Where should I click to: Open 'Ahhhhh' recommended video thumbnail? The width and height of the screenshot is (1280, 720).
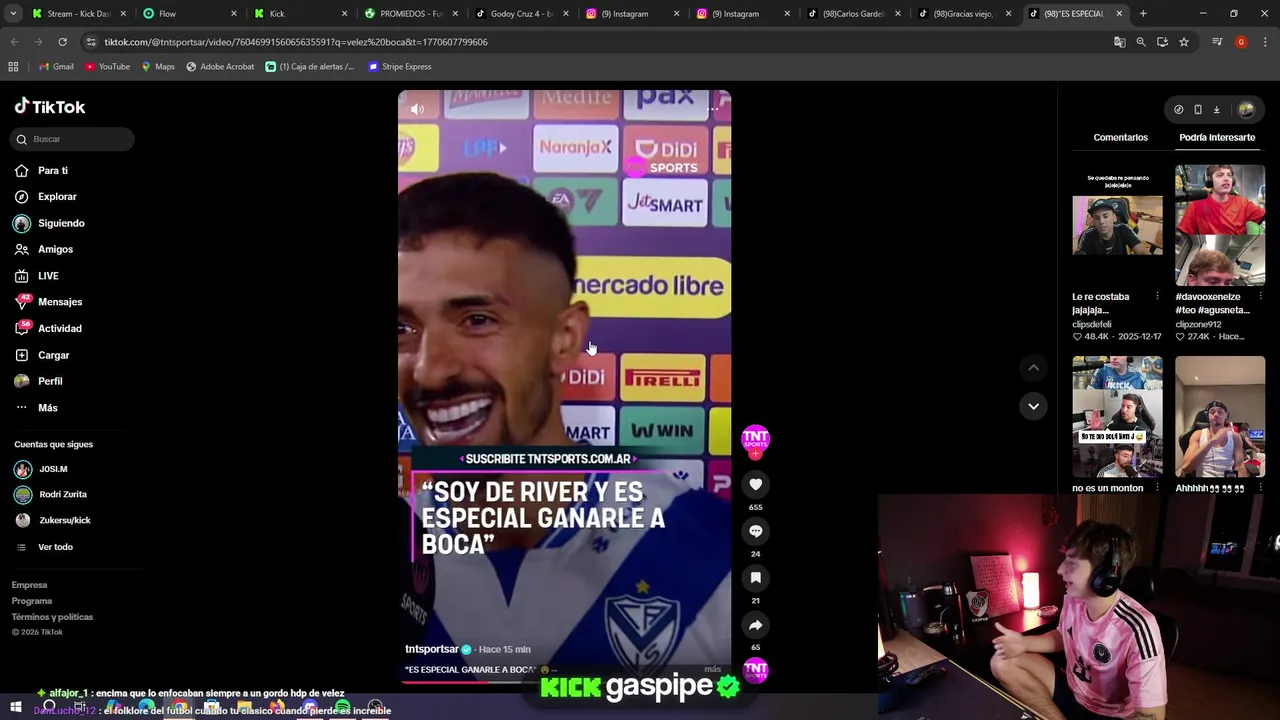point(1219,416)
